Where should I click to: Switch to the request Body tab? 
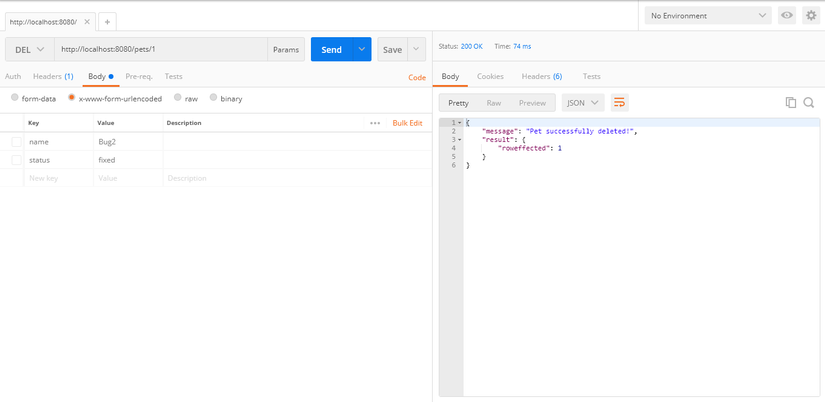click(100, 77)
